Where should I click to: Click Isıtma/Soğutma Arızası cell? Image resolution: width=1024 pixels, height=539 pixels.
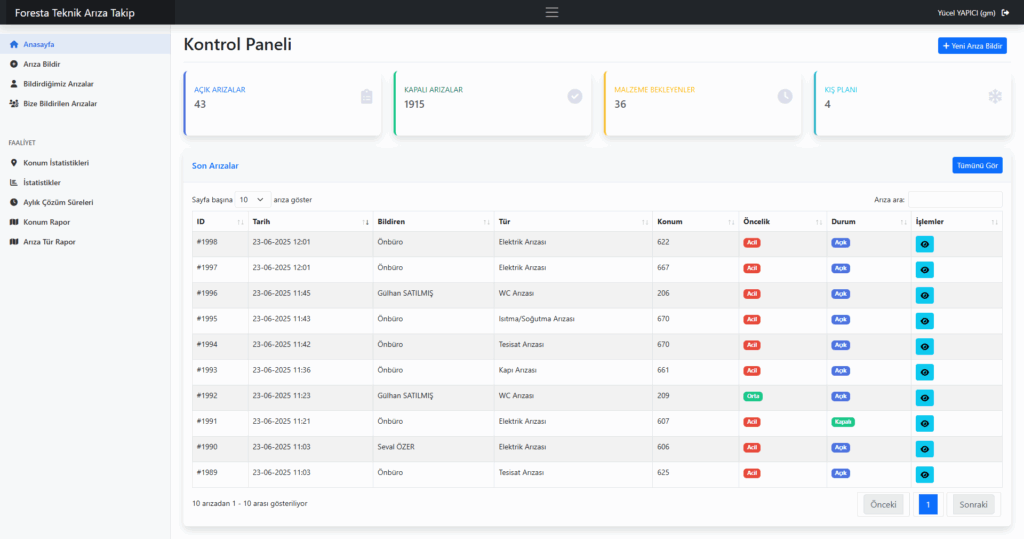pos(536,319)
